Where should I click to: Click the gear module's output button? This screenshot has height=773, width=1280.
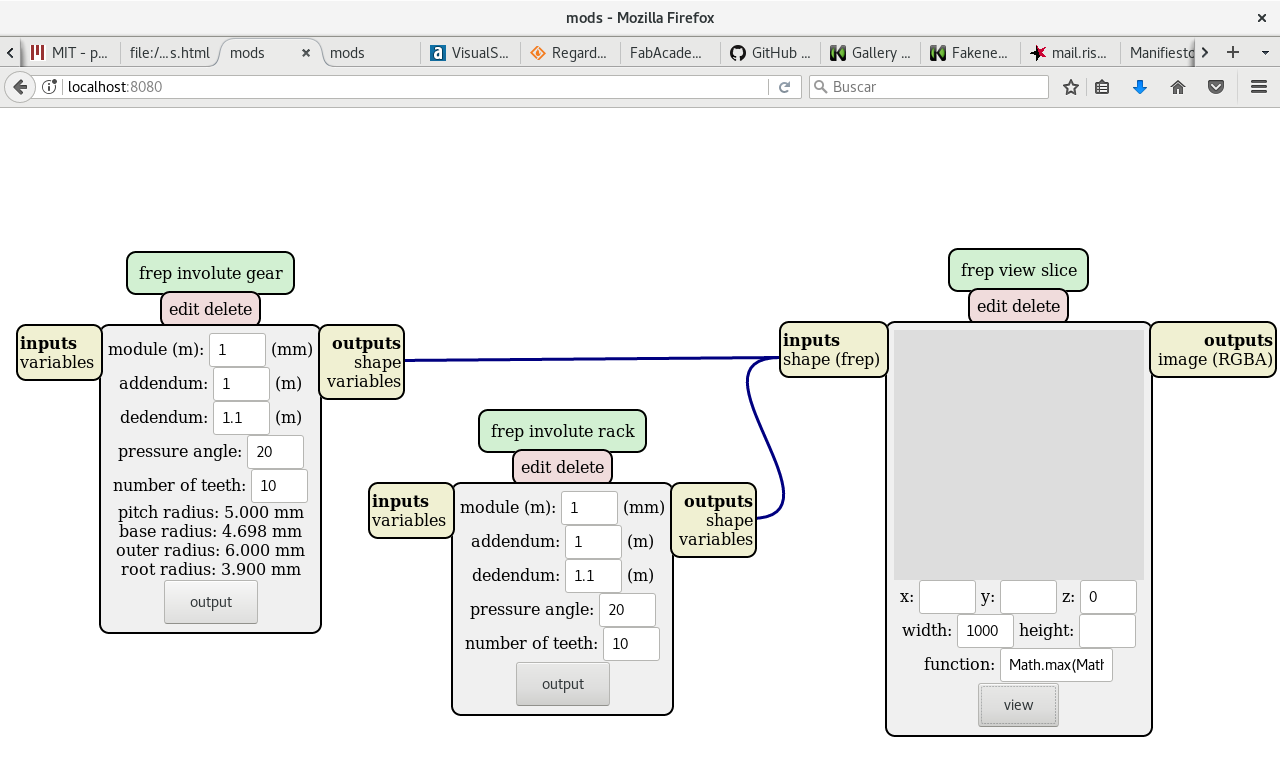pos(211,602)
